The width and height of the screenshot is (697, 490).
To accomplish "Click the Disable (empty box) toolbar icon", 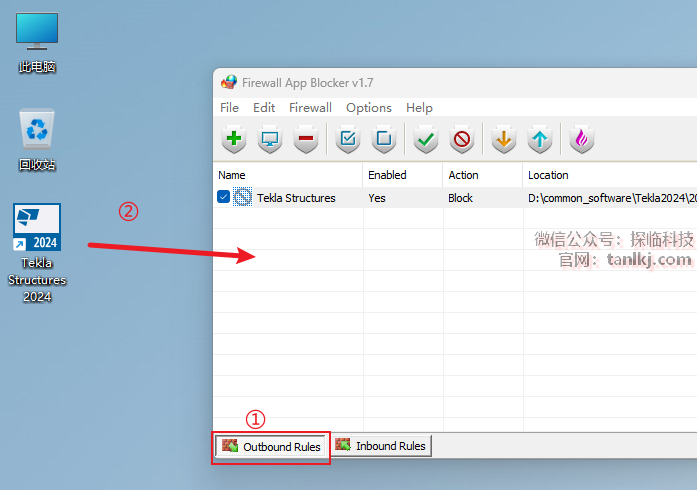I will (384, 139).
